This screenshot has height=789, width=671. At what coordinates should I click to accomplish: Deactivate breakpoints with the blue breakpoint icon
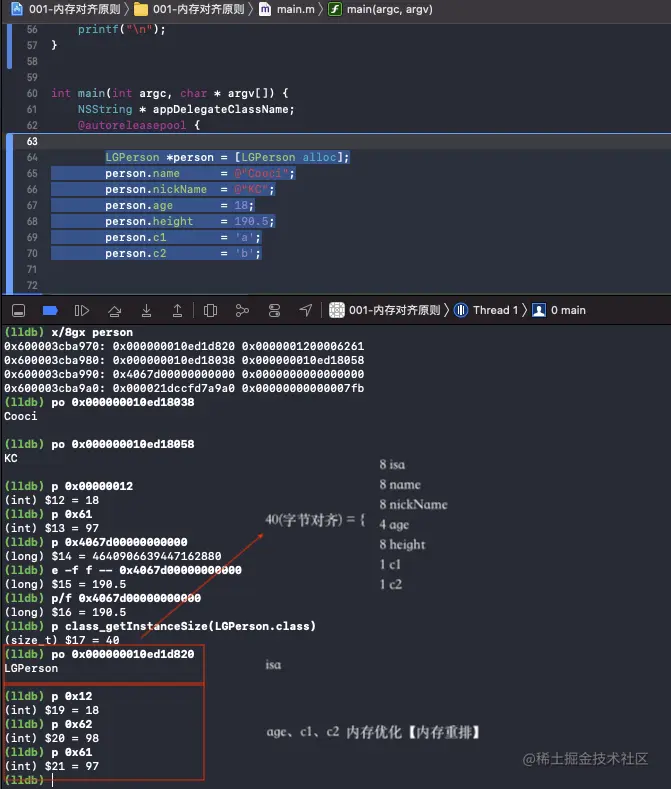click(50, 310)
